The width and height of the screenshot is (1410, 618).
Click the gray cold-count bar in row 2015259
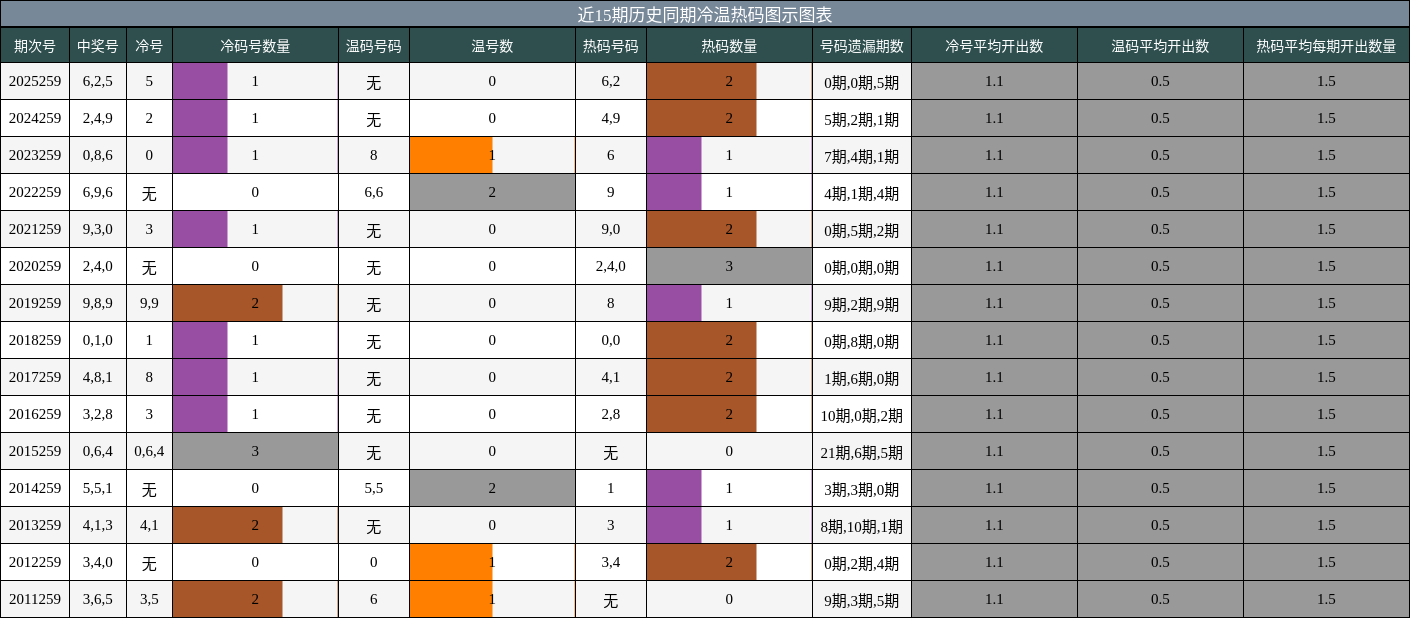click(255, 451)
